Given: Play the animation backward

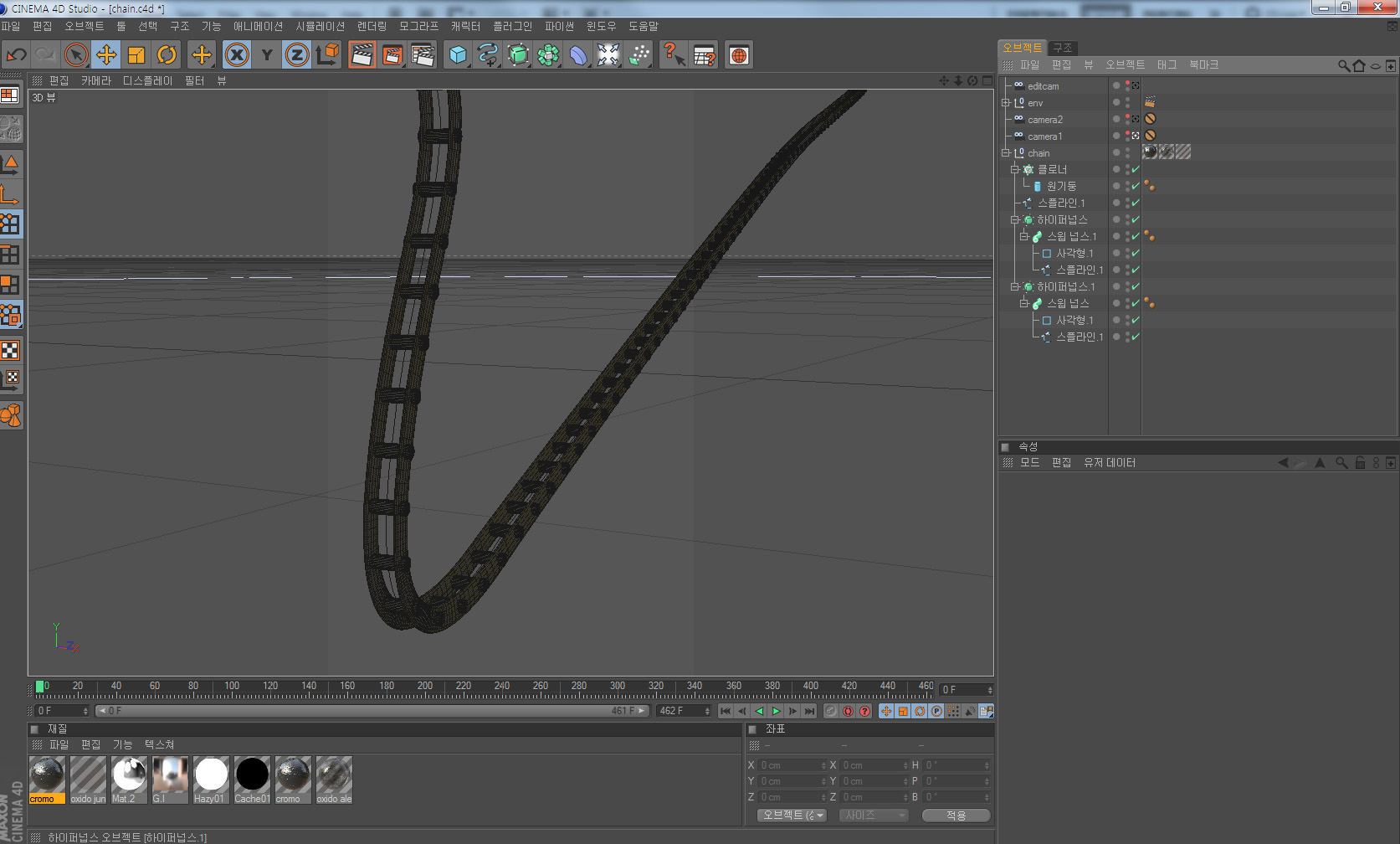Looking at the screenshot, I should click(759, 711).
